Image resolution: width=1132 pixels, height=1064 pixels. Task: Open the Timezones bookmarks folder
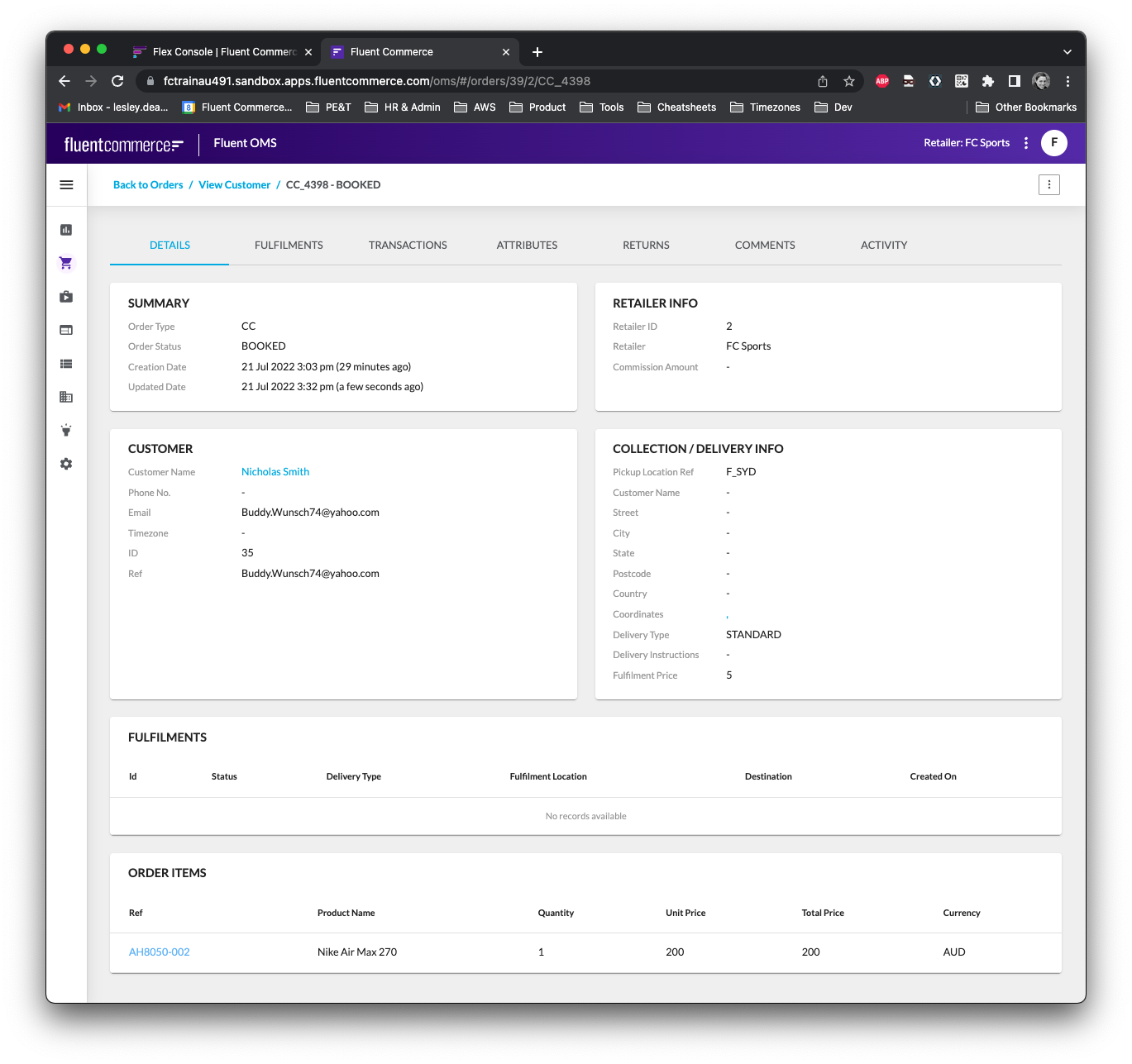[765, 107]
